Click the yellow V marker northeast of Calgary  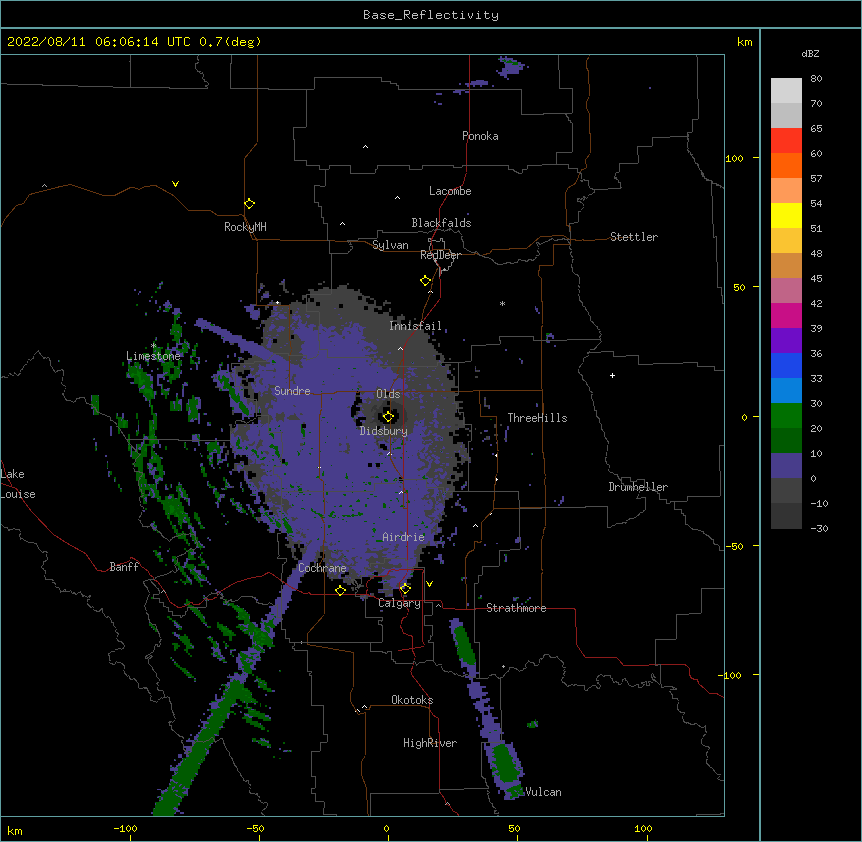pyautogui.click(x=429, y=584)
